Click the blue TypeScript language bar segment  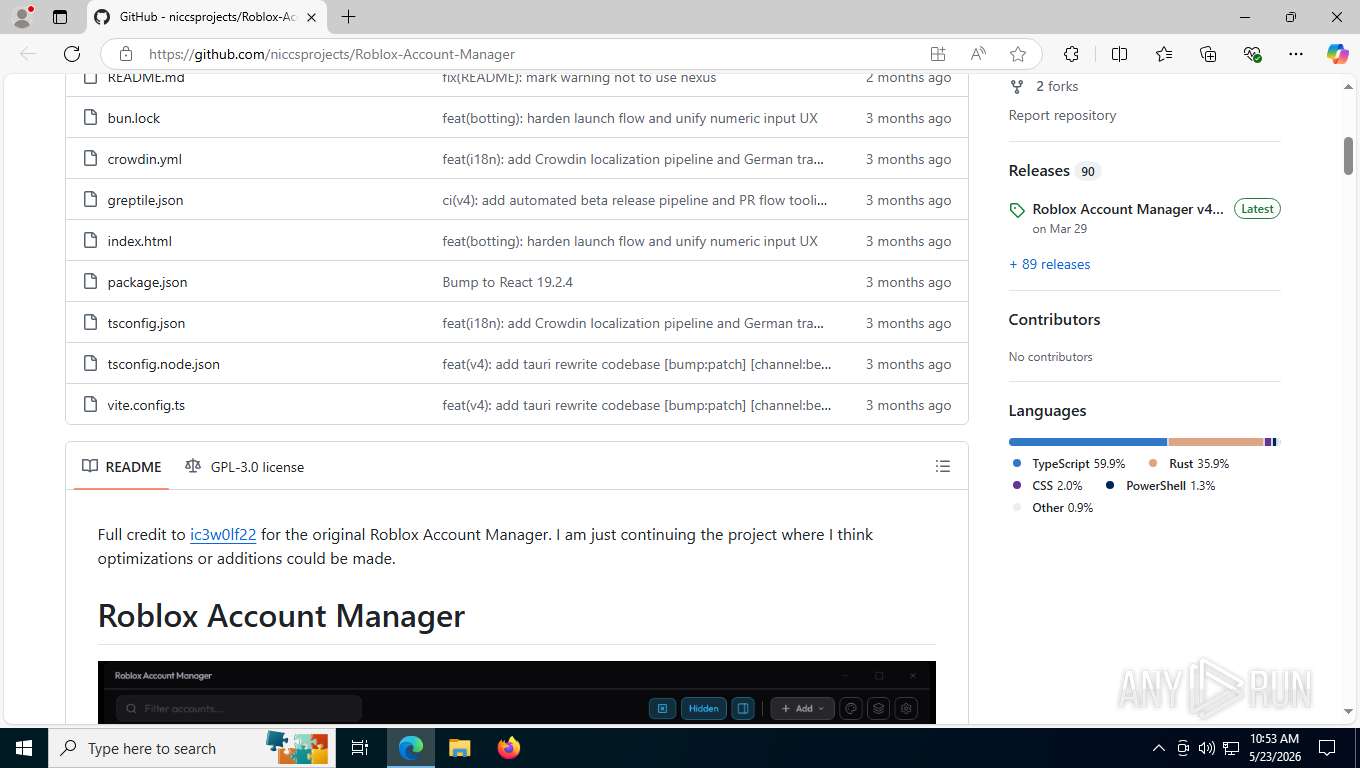[1087, 442]
